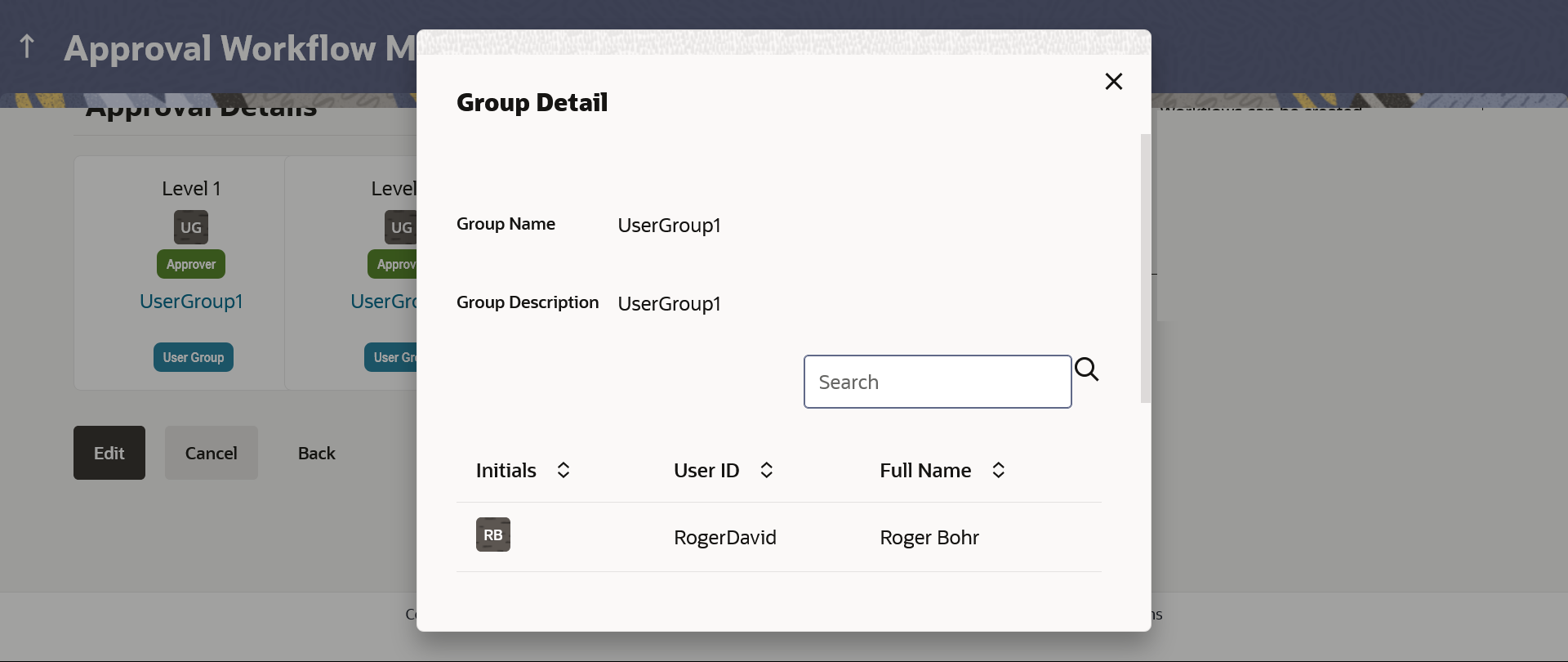Screen dimensions: 1568x662
Task: Click the Level 1 UG avatar icon
Action: point(191,228)
